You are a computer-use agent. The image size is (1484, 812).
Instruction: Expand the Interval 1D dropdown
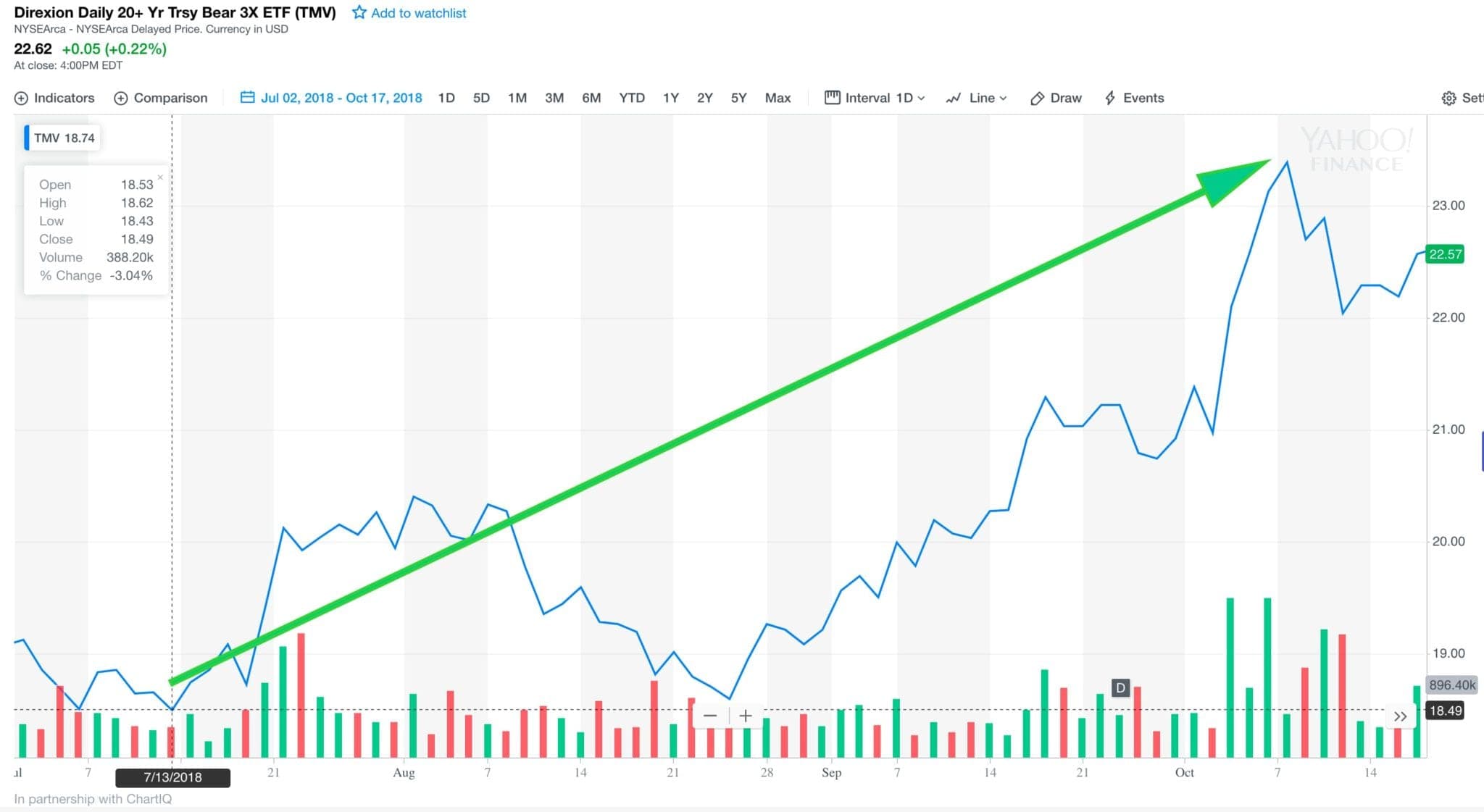pos(875,98)
